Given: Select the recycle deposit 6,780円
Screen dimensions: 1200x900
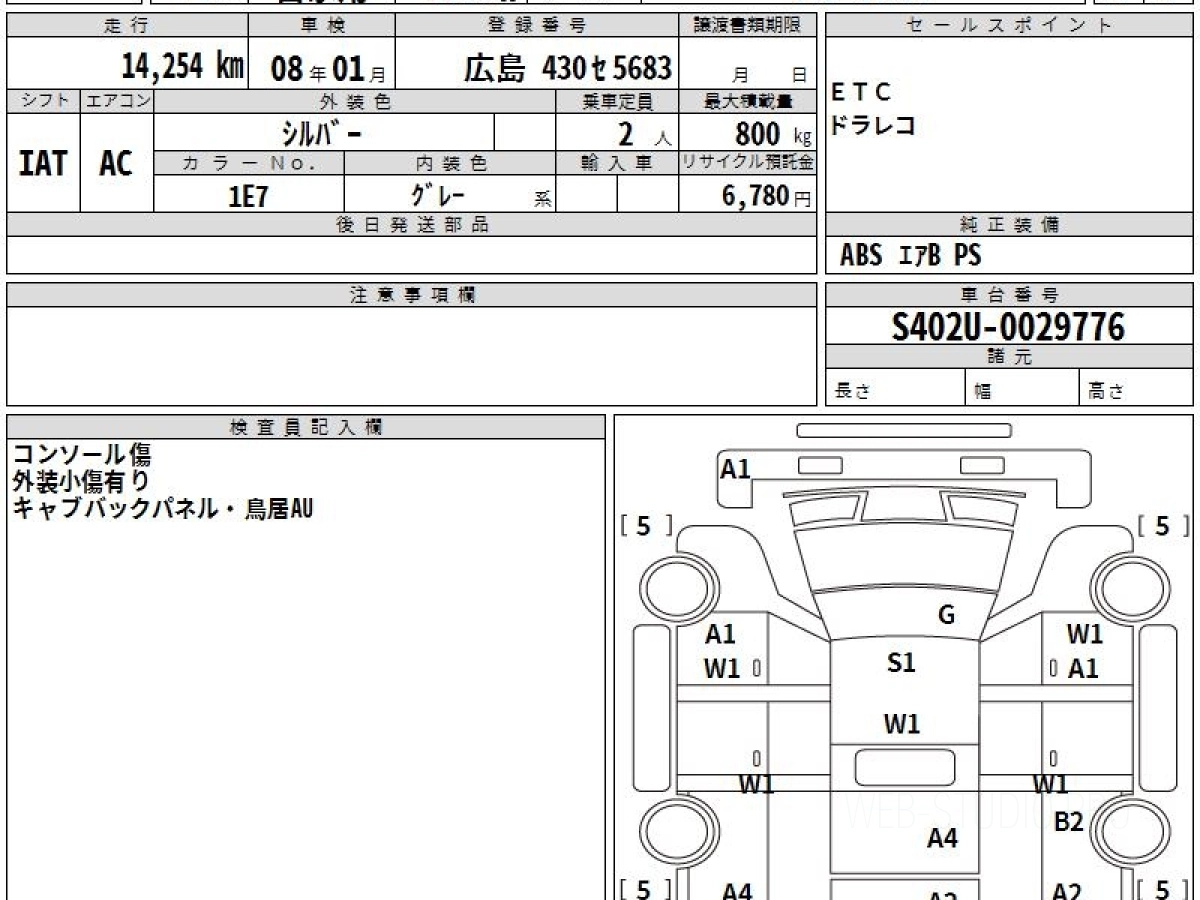Looking at the screenshot, I should point(767,196).
